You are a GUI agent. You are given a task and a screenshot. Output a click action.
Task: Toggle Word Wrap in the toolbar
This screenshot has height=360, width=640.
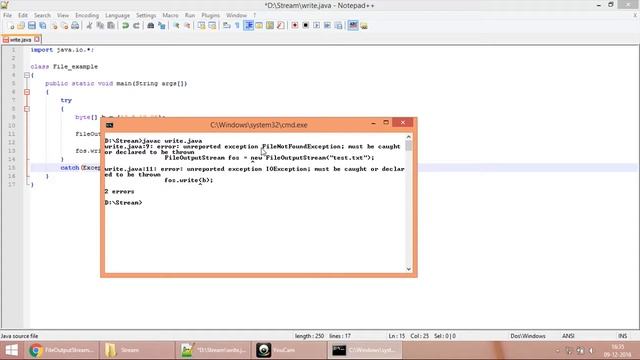[x=227, y=26]
